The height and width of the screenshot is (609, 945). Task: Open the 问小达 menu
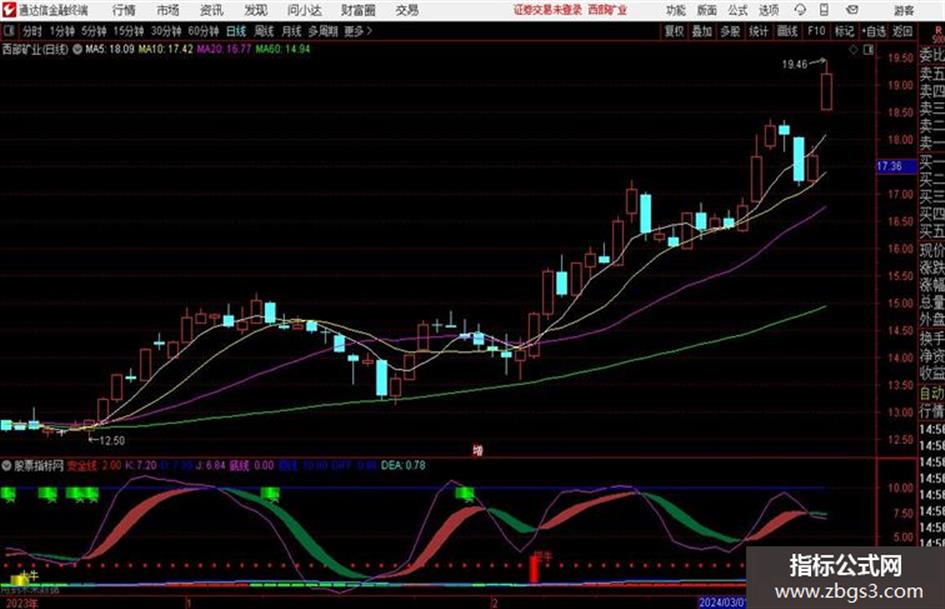point(304,10)
